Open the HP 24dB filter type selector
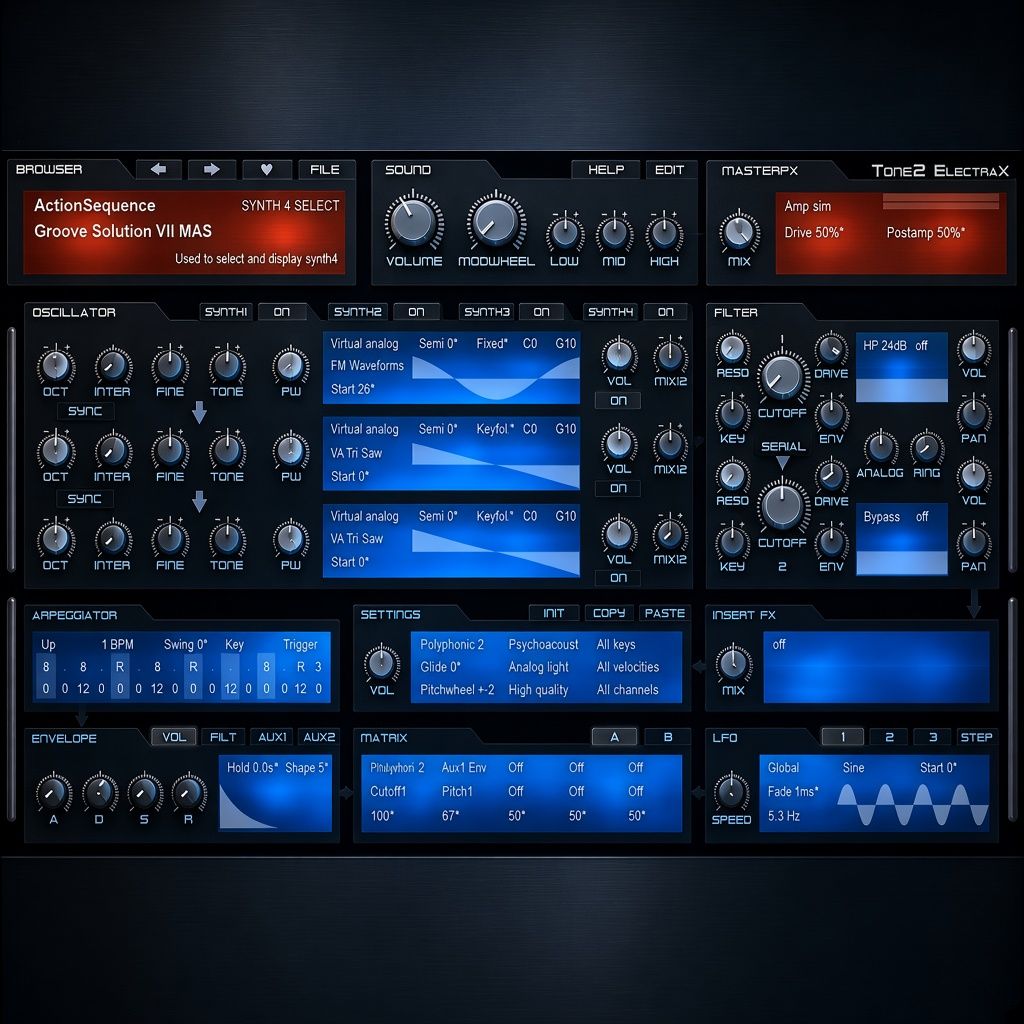Screen dimensions: 1024x1024 point(884,345)
